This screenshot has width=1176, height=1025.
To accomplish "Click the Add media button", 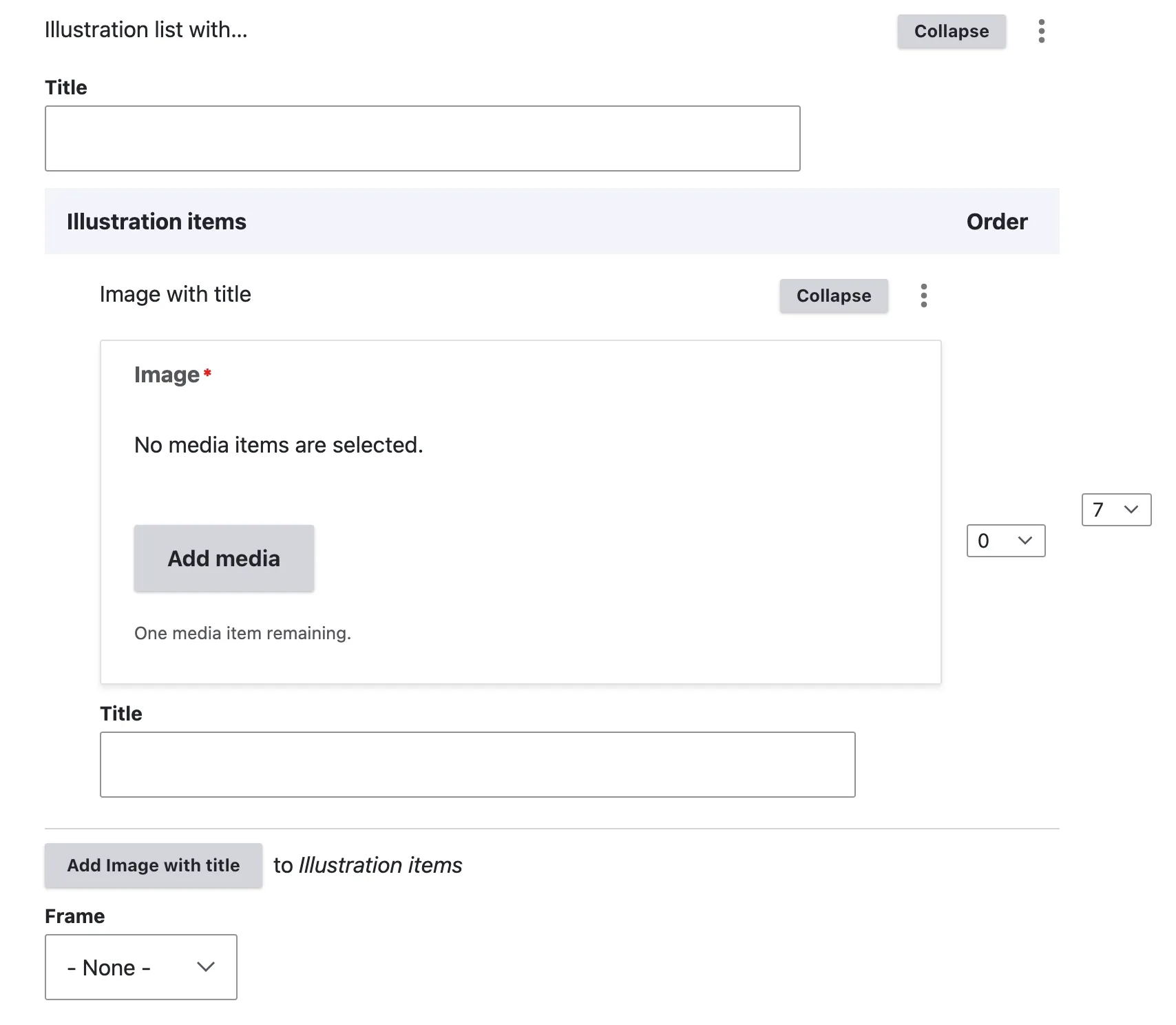I will pyautogui.click(x=224, y=558).
